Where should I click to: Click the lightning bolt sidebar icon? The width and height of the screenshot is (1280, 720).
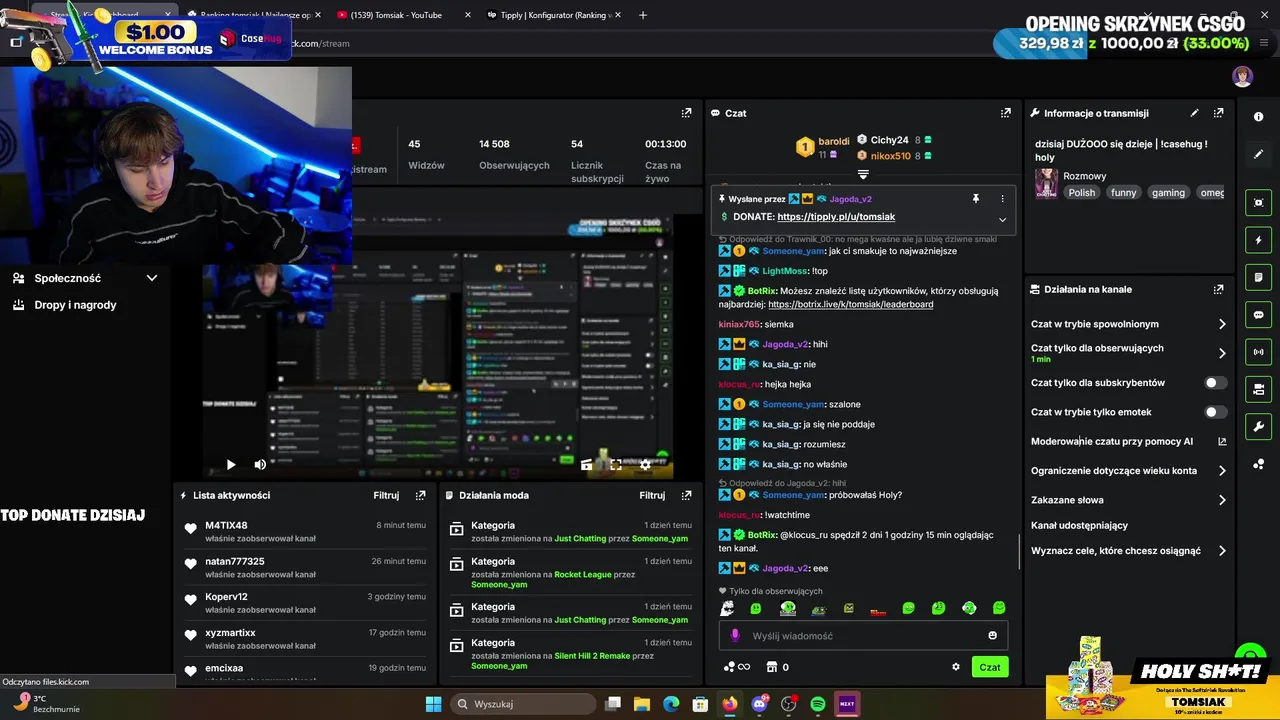coord(1258,240)
